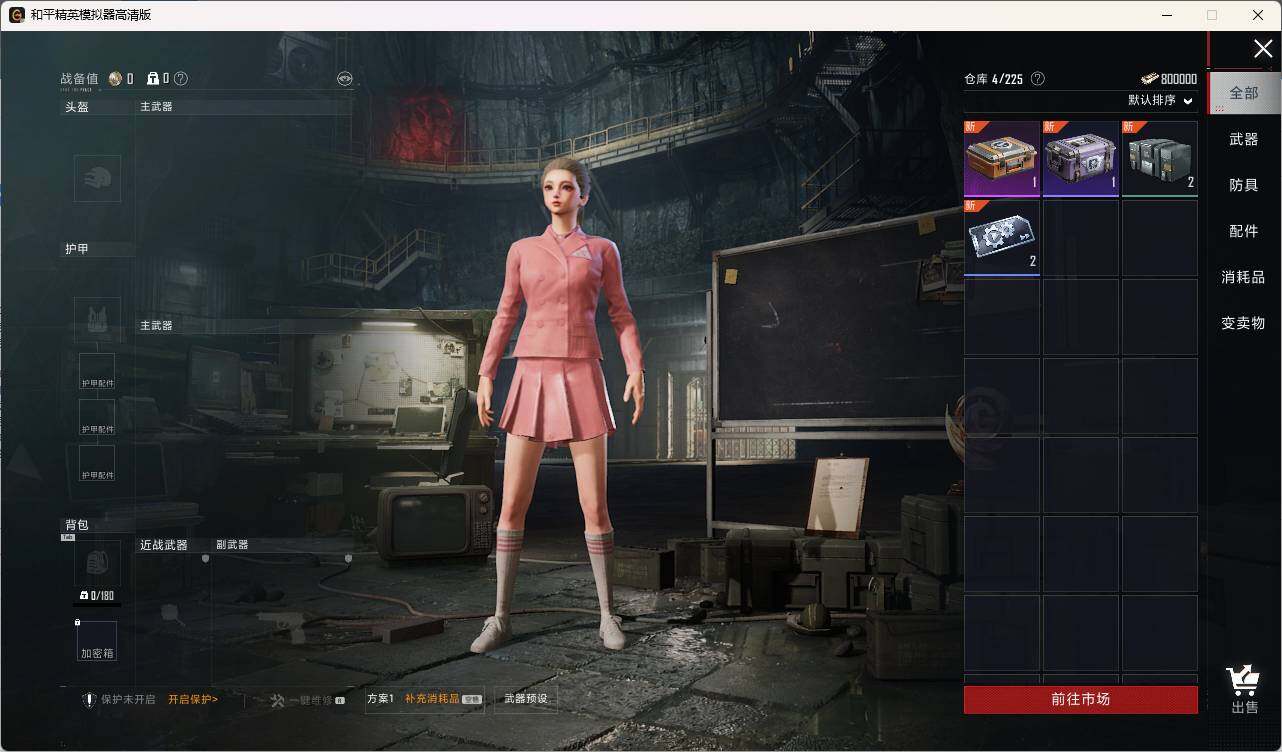Click the 800000 currency amount
The height and width of the screenshot is (752, 1282).
[1179, 79]
